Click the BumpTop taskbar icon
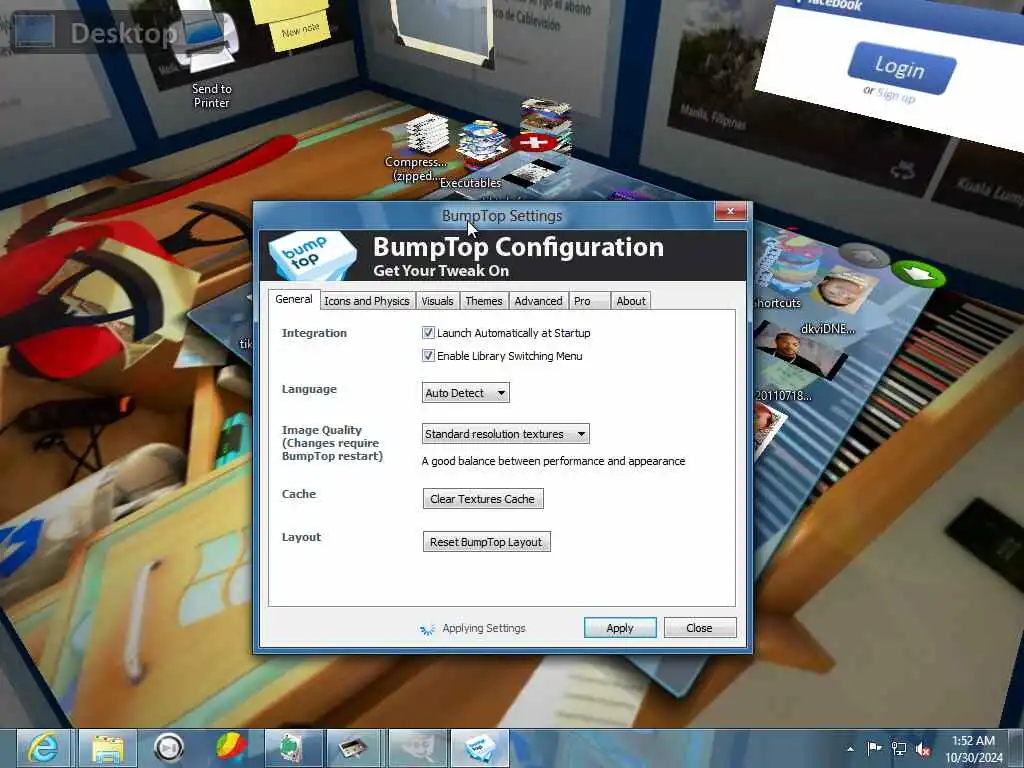This screenshot has width=1024, height=768. point(479,748)
